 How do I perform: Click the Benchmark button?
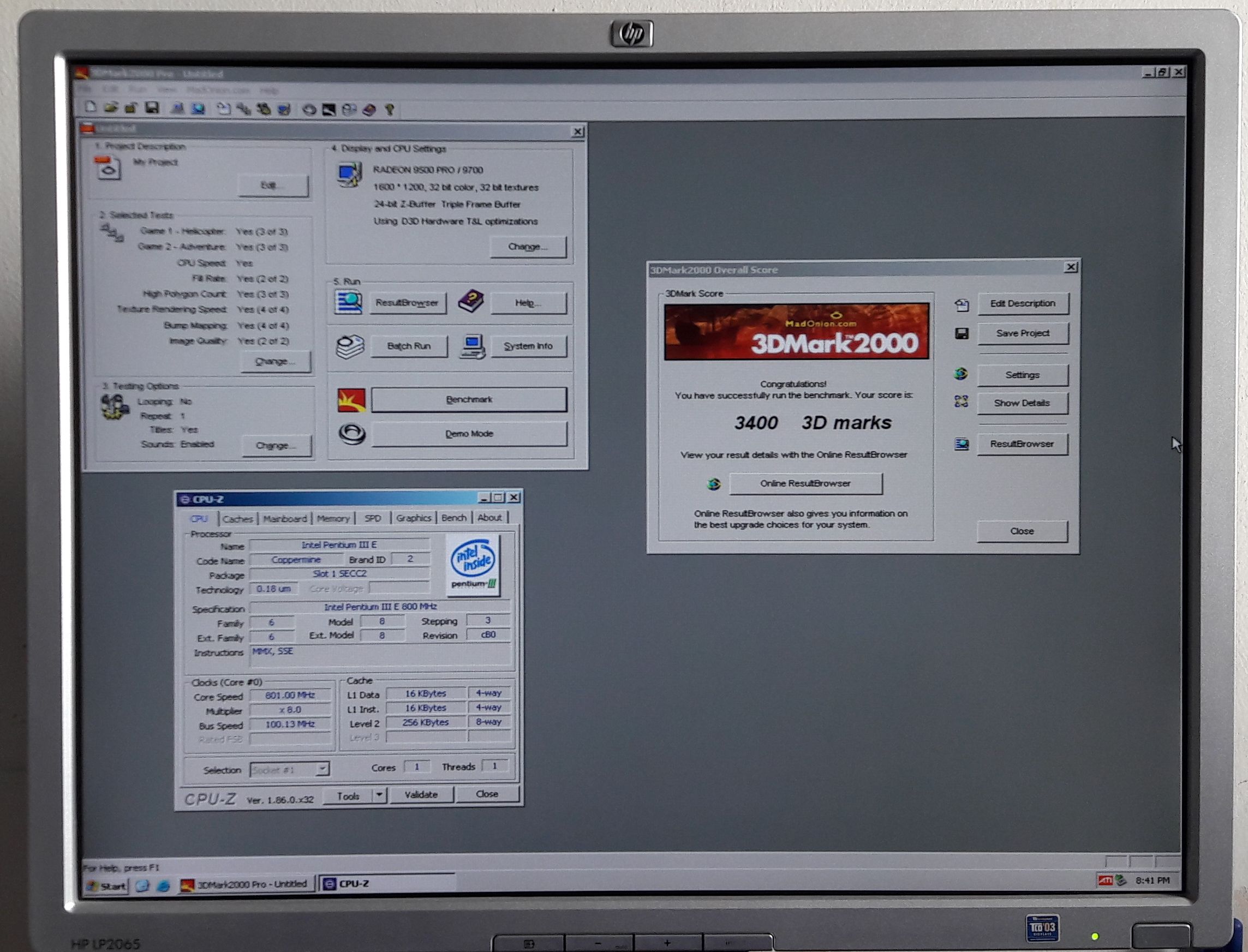point(469,399)
